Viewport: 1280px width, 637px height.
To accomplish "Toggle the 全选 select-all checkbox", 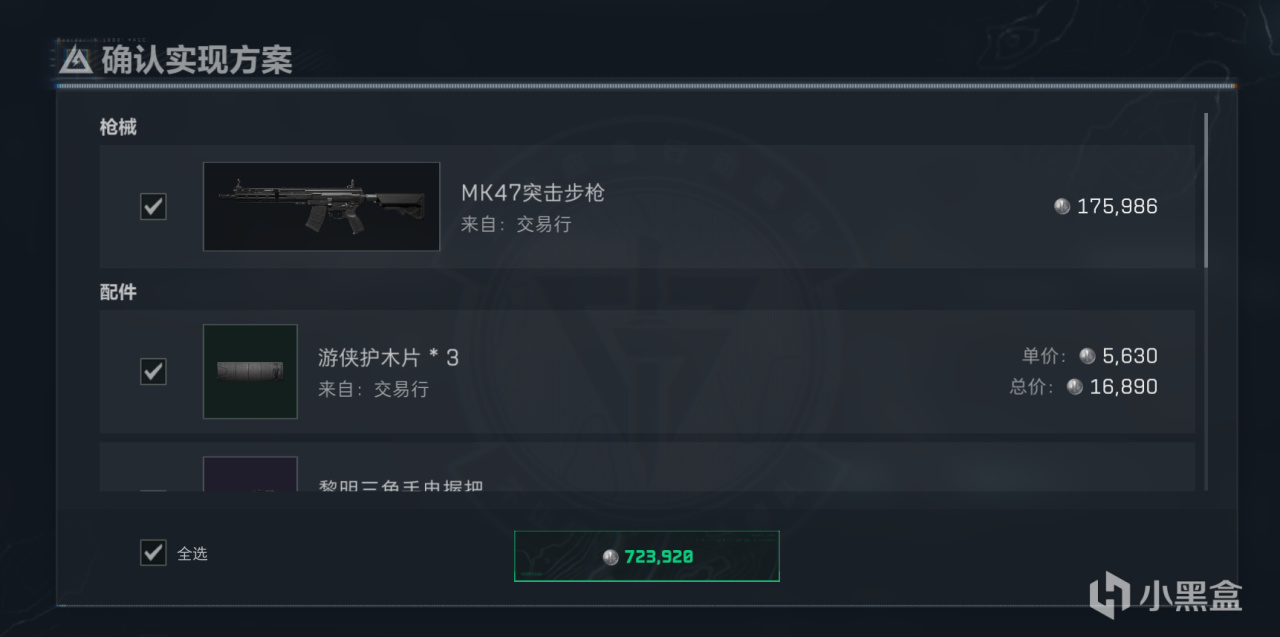I will pos(153,552).
